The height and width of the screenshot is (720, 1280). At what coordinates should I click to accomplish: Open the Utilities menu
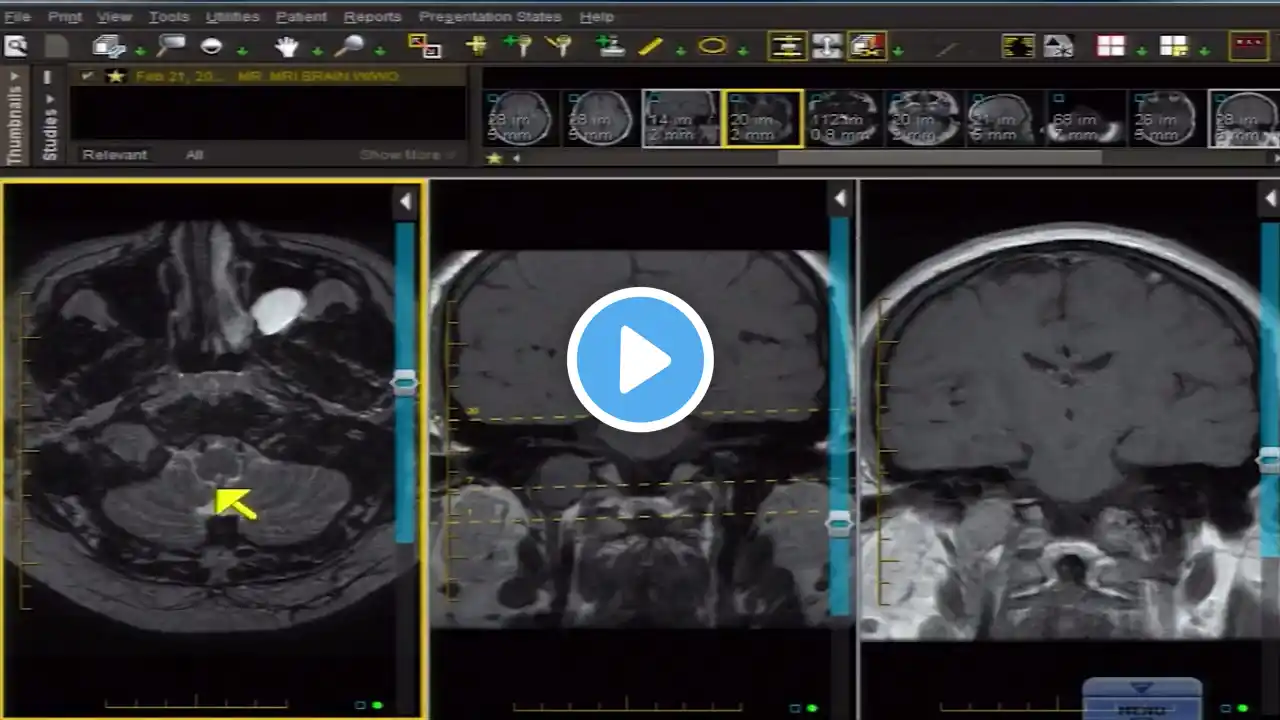click(232, 17)
